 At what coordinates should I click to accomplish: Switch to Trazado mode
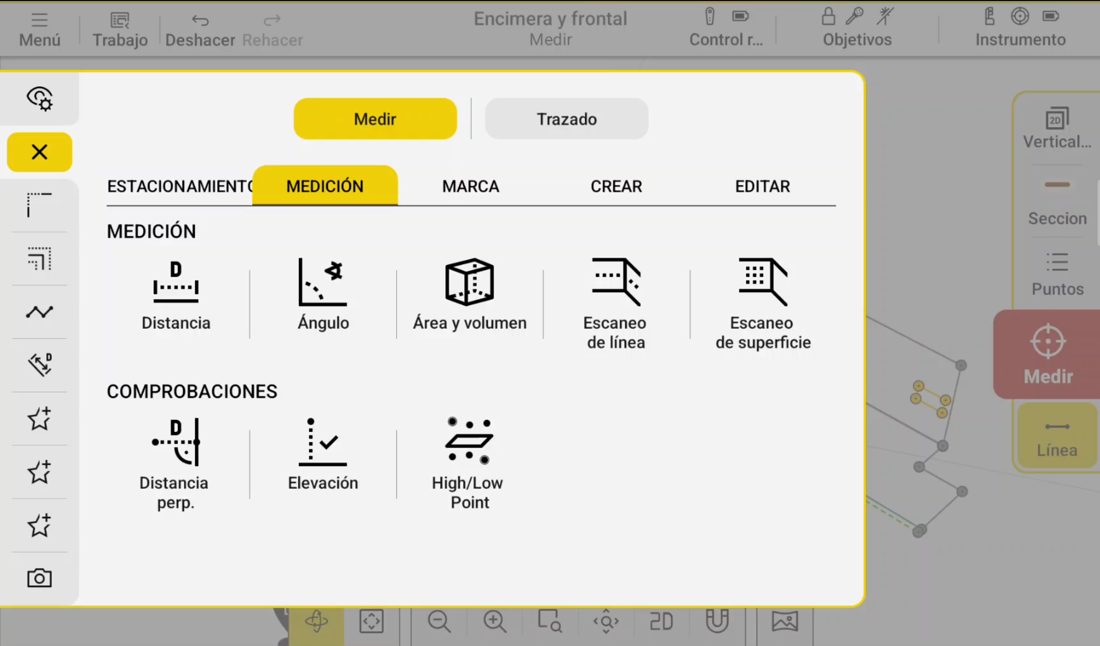tap(567, 119)
